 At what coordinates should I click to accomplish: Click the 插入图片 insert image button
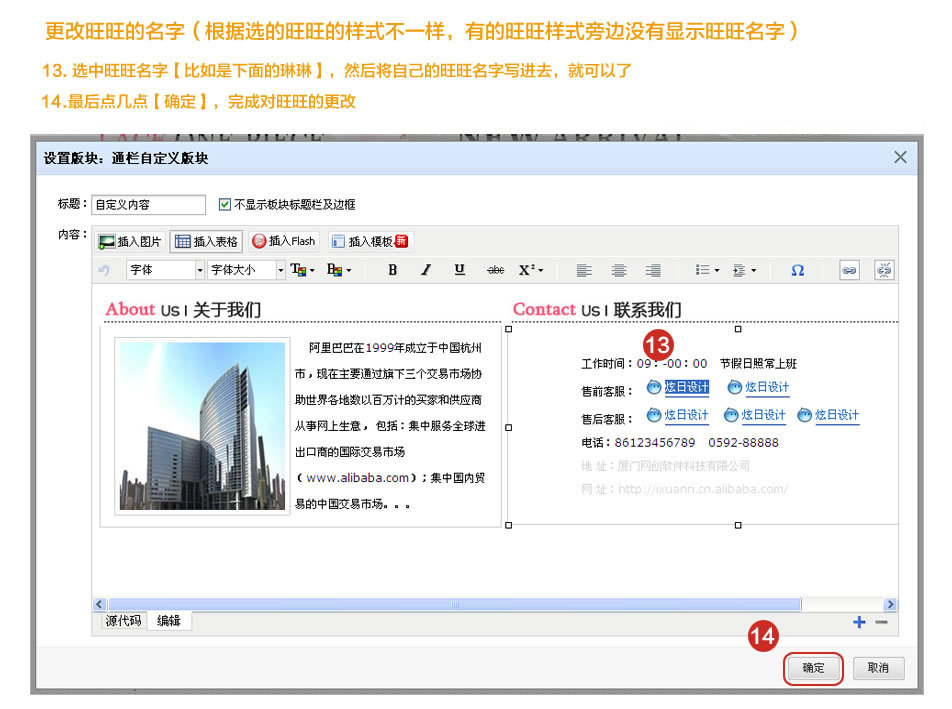[130, 241]
